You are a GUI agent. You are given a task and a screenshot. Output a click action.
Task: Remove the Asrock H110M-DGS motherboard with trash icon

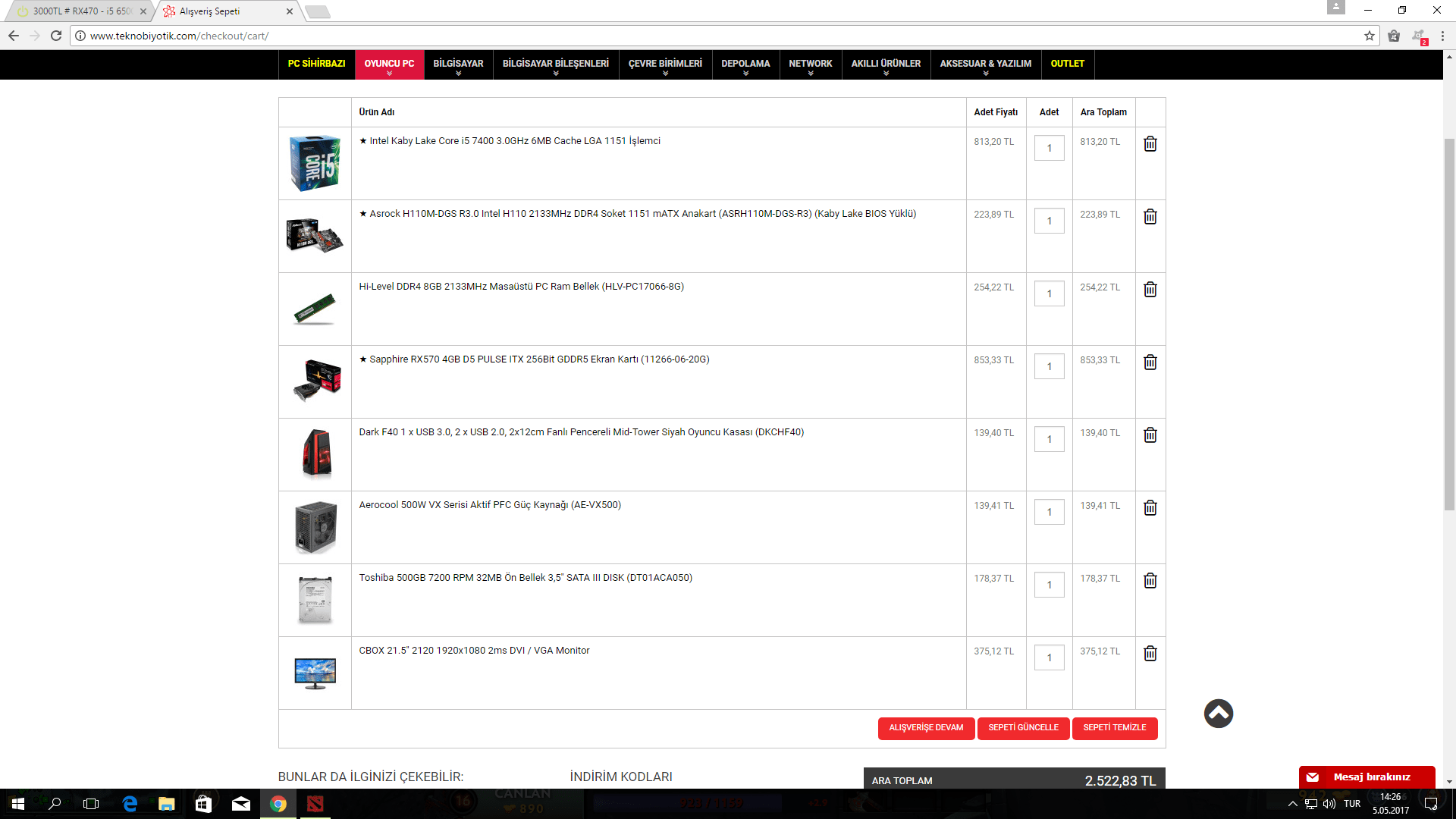[1150, 217]
